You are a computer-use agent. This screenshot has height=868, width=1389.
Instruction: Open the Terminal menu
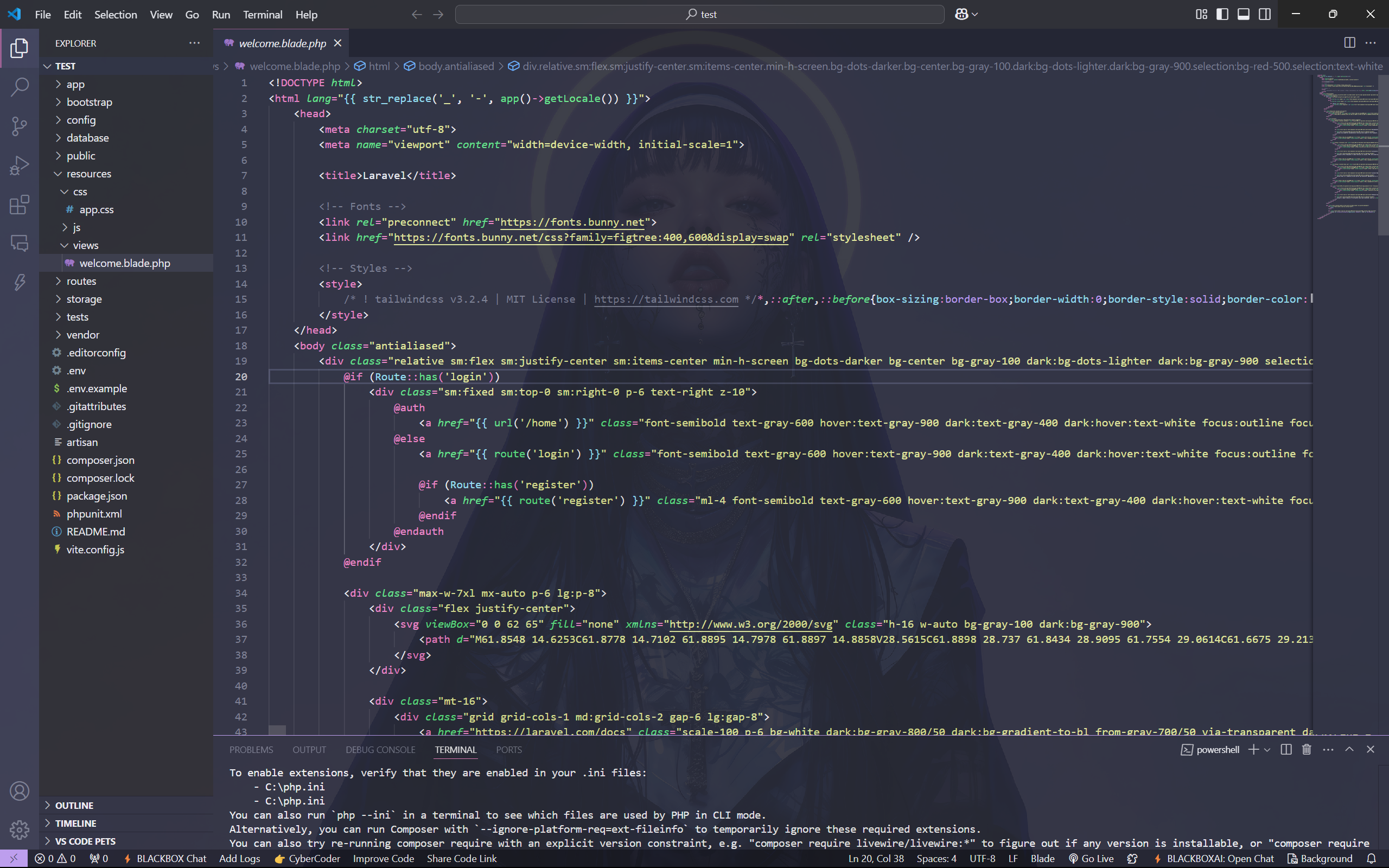click(x=262, y=14)
